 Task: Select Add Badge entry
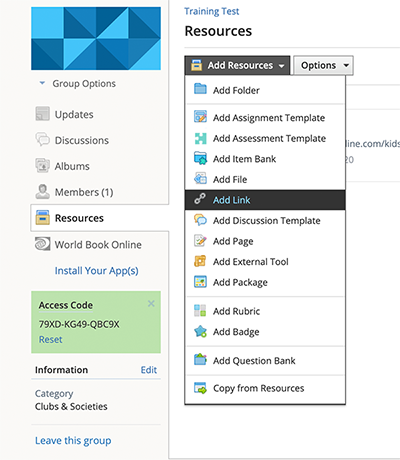coord(265,332)
